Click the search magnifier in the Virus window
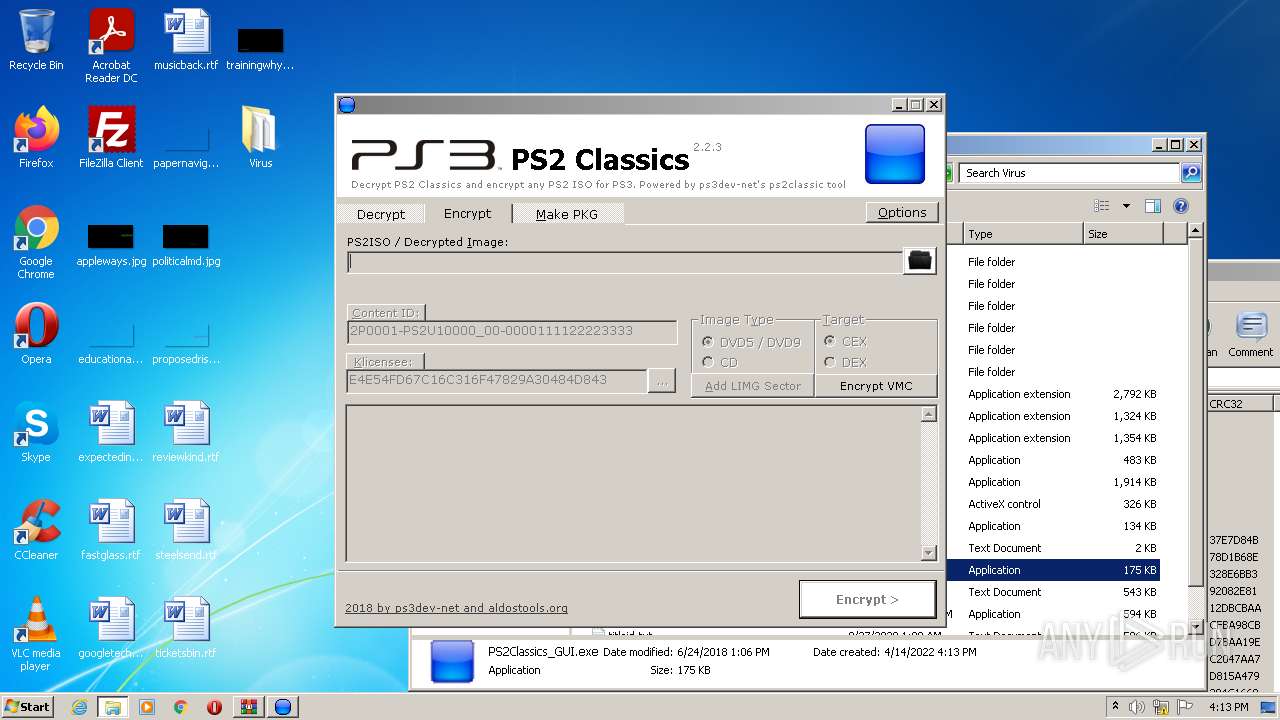The image size is (1280, 720). [1191, 173]
